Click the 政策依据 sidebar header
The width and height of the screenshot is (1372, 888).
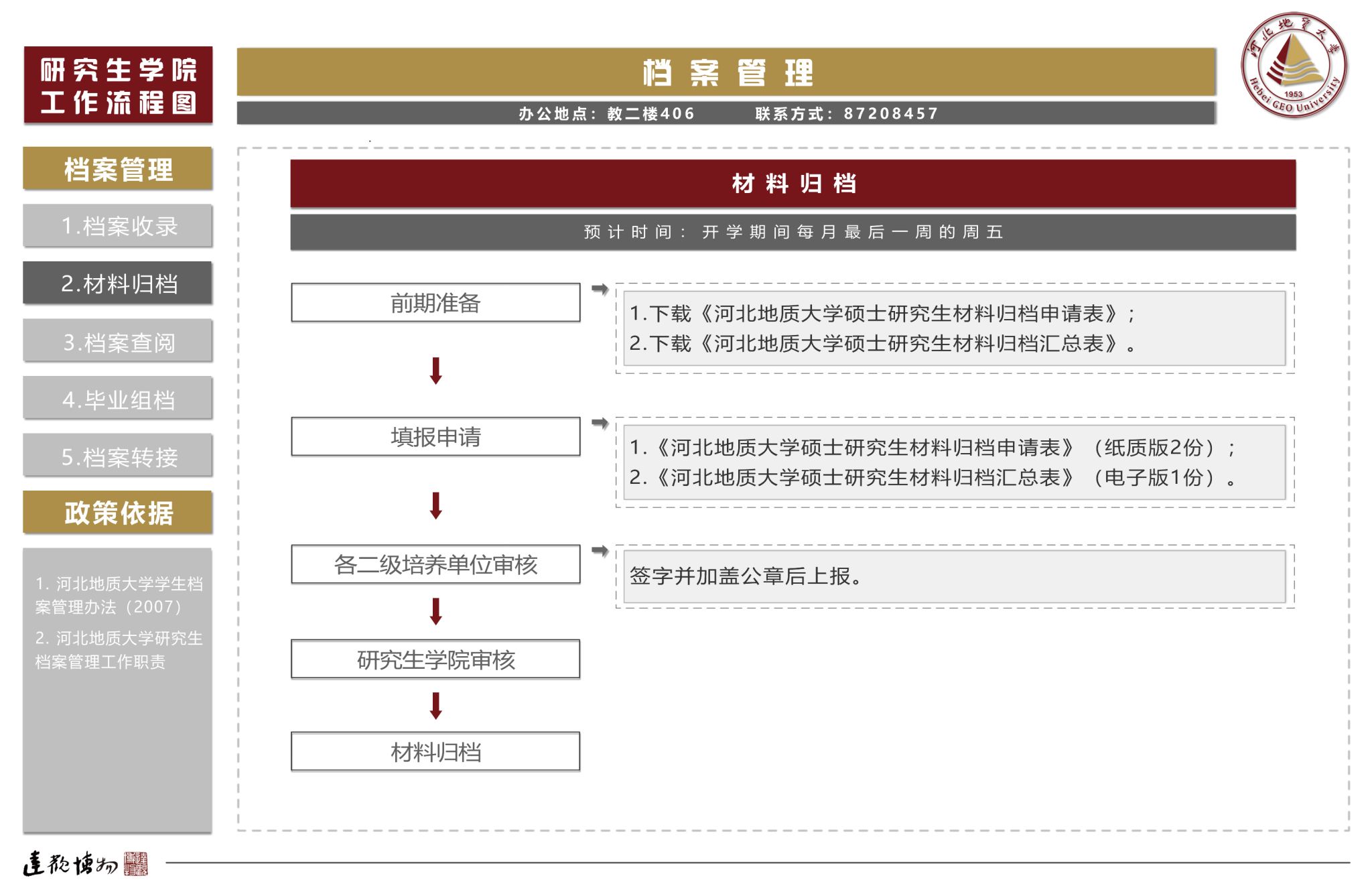click(118, 513)
